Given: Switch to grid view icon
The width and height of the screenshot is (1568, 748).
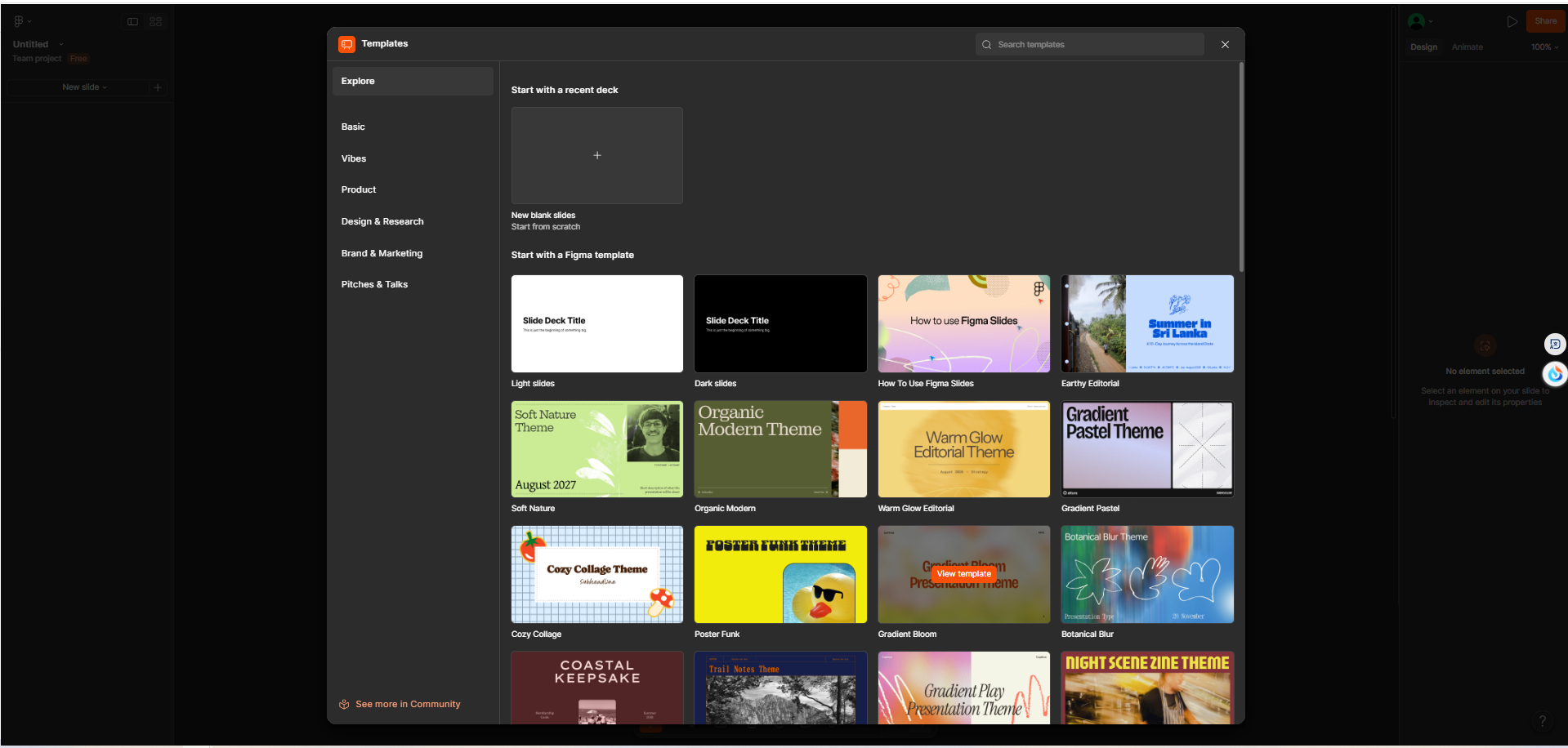Looking at the screenshot, I should pyautogui.click(x=155, y=21).
